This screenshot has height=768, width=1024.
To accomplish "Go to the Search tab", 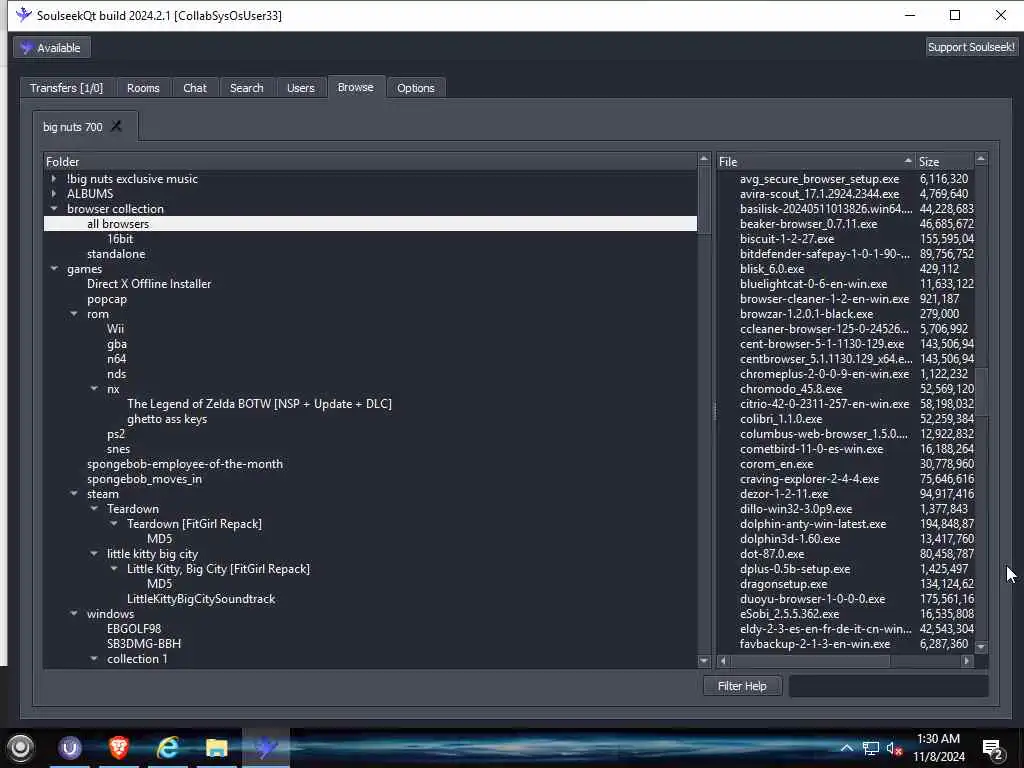I will (x=246, y=88).
